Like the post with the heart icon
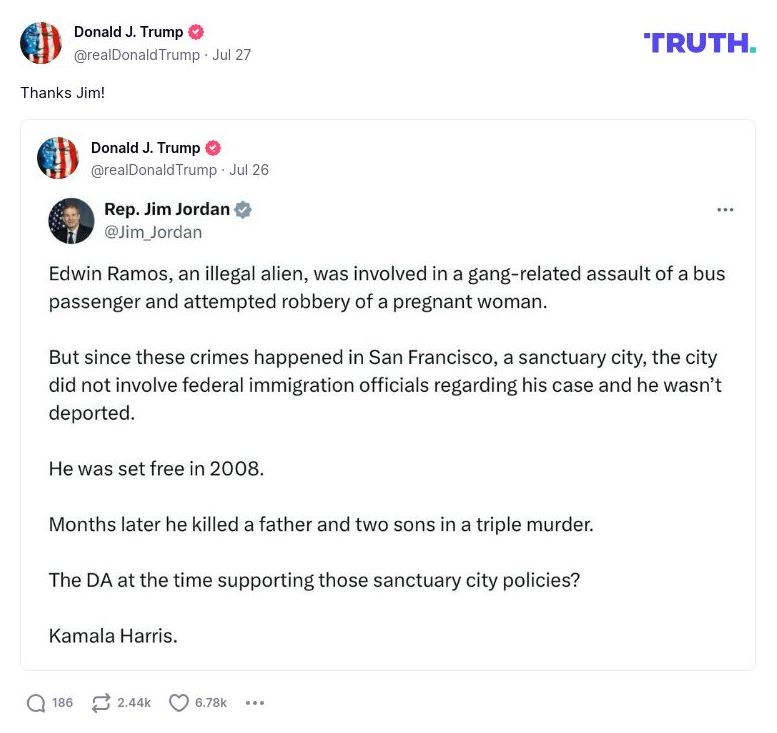The image size is (777, 733). pos(178,703)
